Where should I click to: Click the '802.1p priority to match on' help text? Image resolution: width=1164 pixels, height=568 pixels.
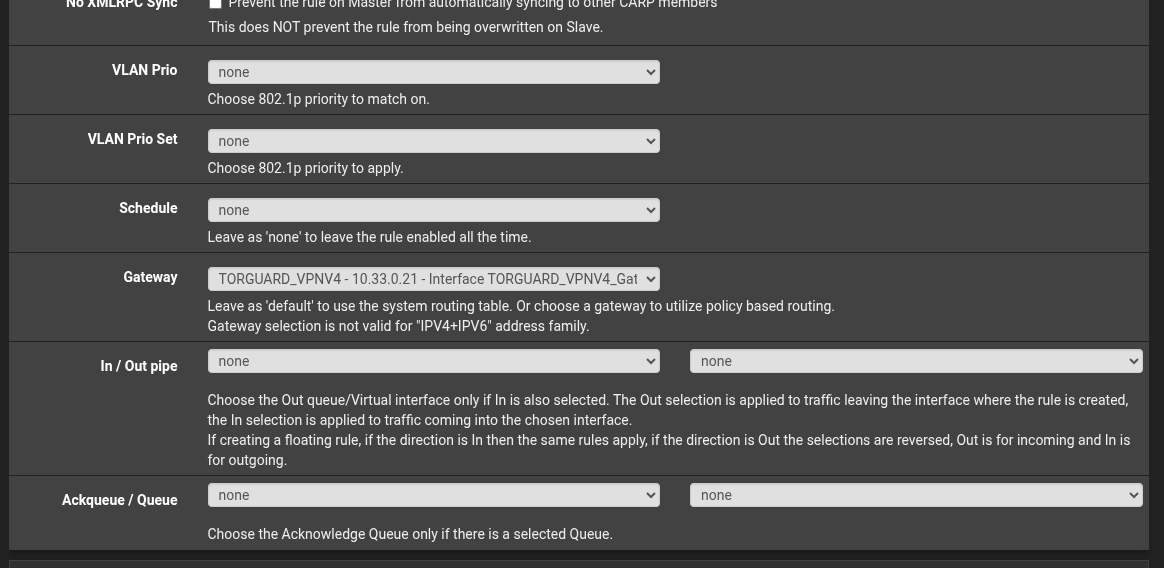coord(318,99)
